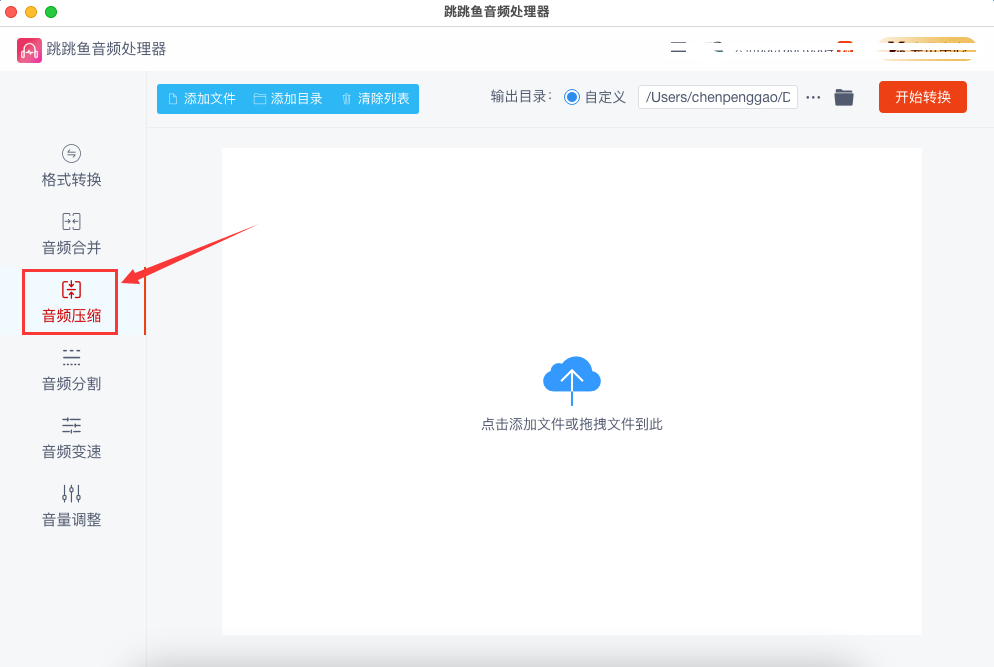Select the 音频压缩 audio compression section
Screen dimensions: 994x667
pyautogui.click(x=72, y=302)
